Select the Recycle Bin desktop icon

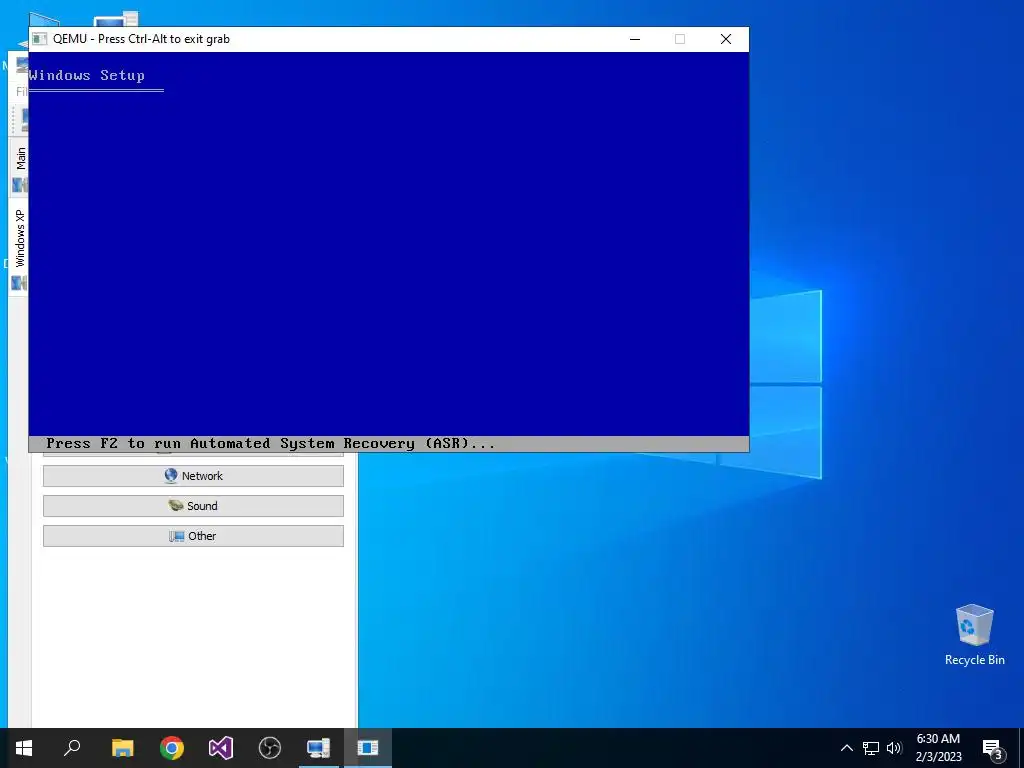(x=974, y=635)
